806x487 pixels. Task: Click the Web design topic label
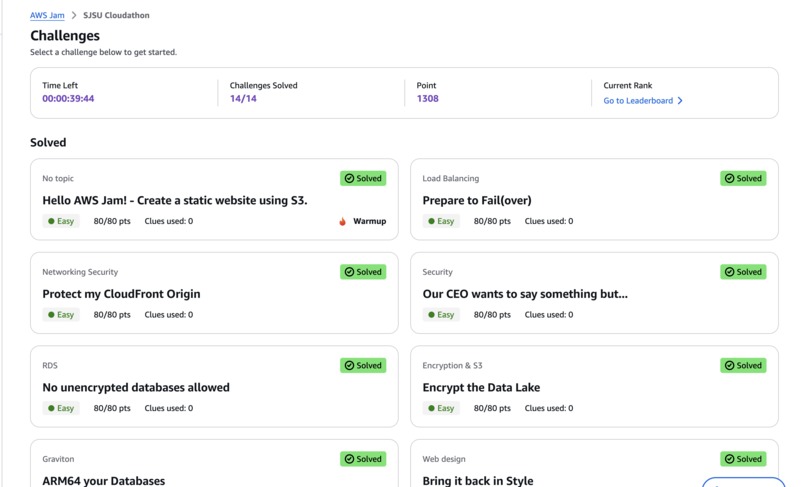click(x=444, y=459)
